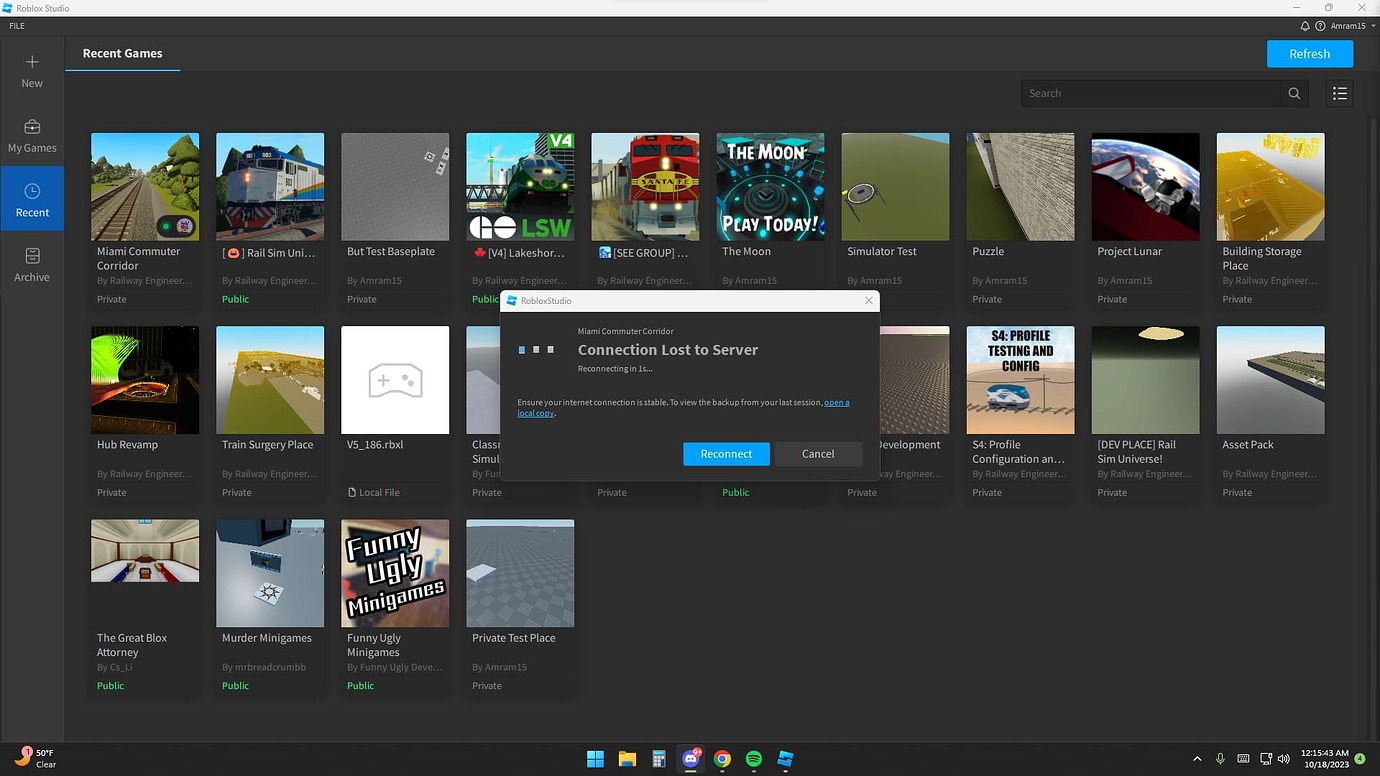Open the New place panel

[x=32, y=70]
